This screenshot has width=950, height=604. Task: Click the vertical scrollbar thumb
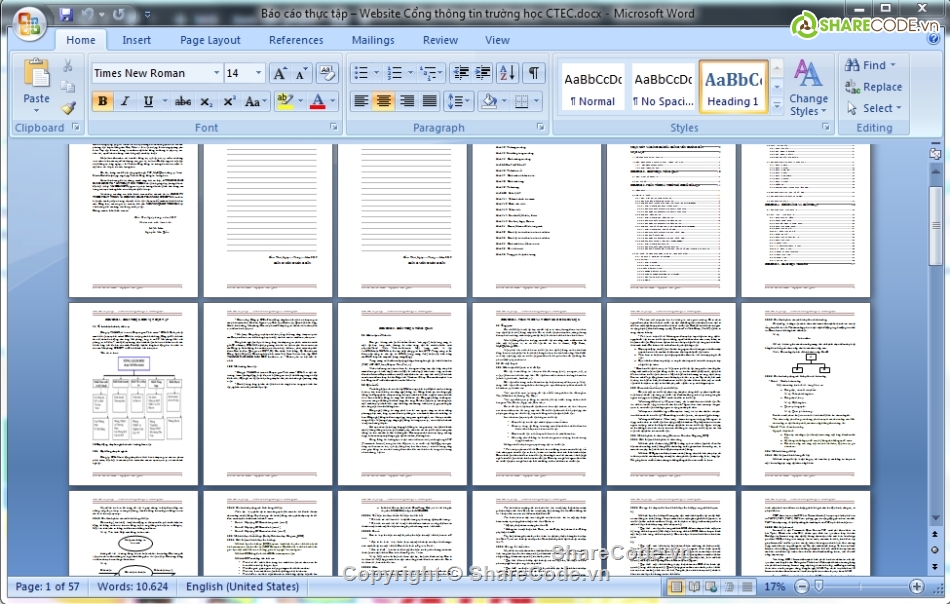tap(935, 226)
